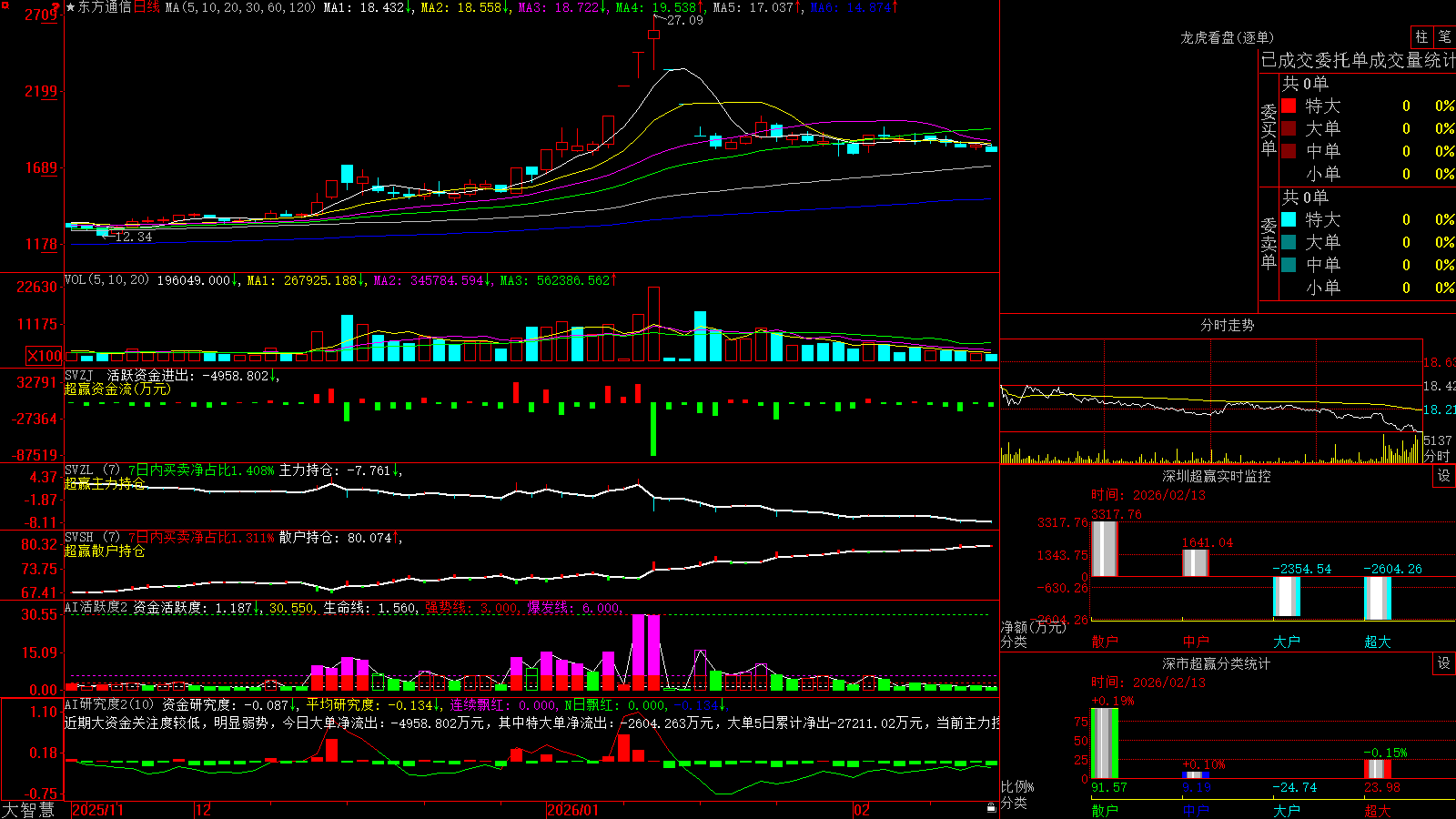Click the 超大 bar valued -2604.26
This screenshot has height=819, width=1456.
(x=1378, y=598)
